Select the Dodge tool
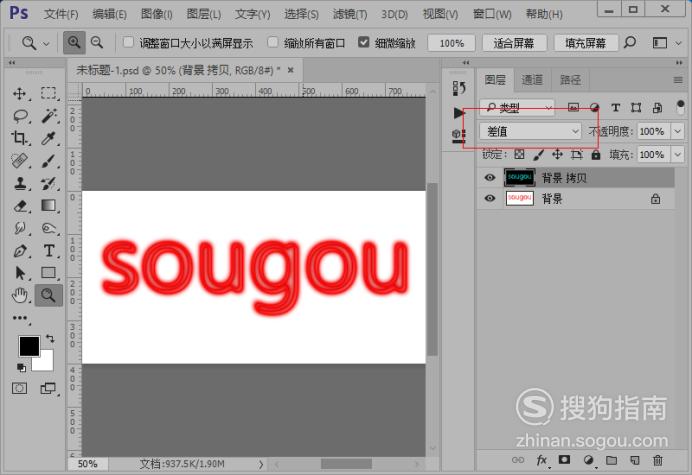The width and height of the screenshot is (692, 475). 49,228
